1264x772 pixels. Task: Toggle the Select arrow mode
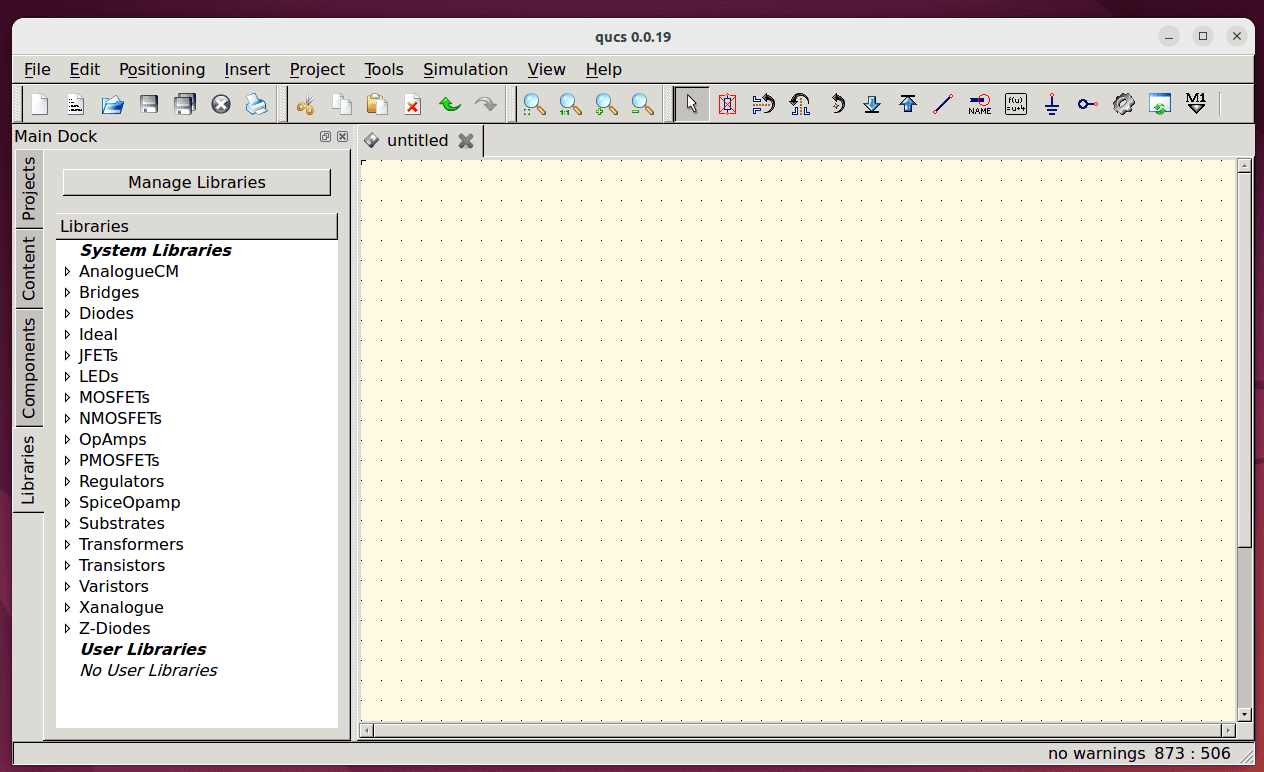pyautogui.click(x=691, y=104)
